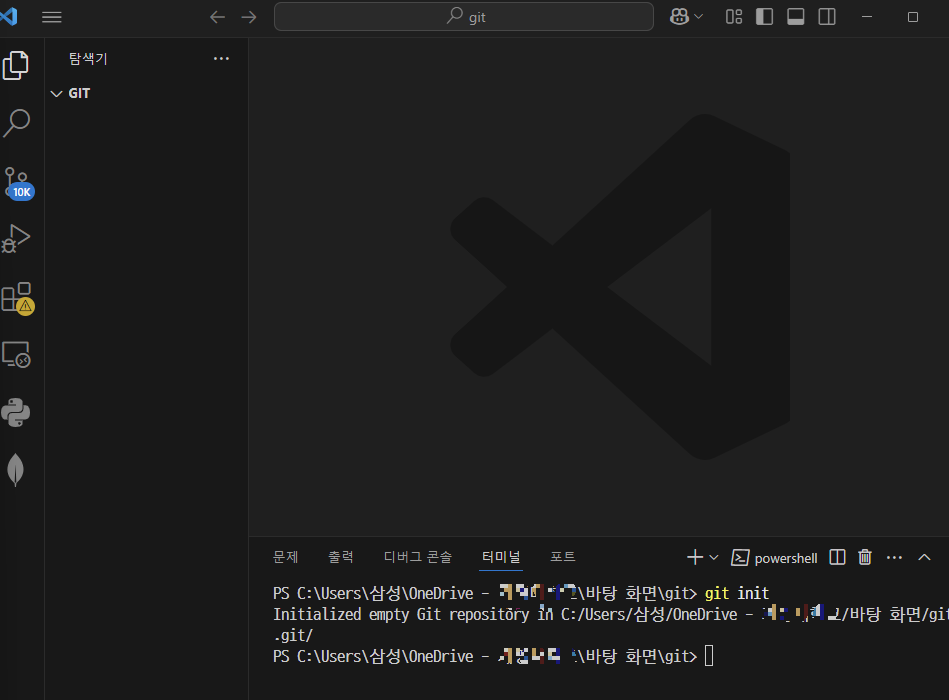Viewport: 949px width, 700px height.
Task: Toggle the secondary side bar
Action: point(827,17)
